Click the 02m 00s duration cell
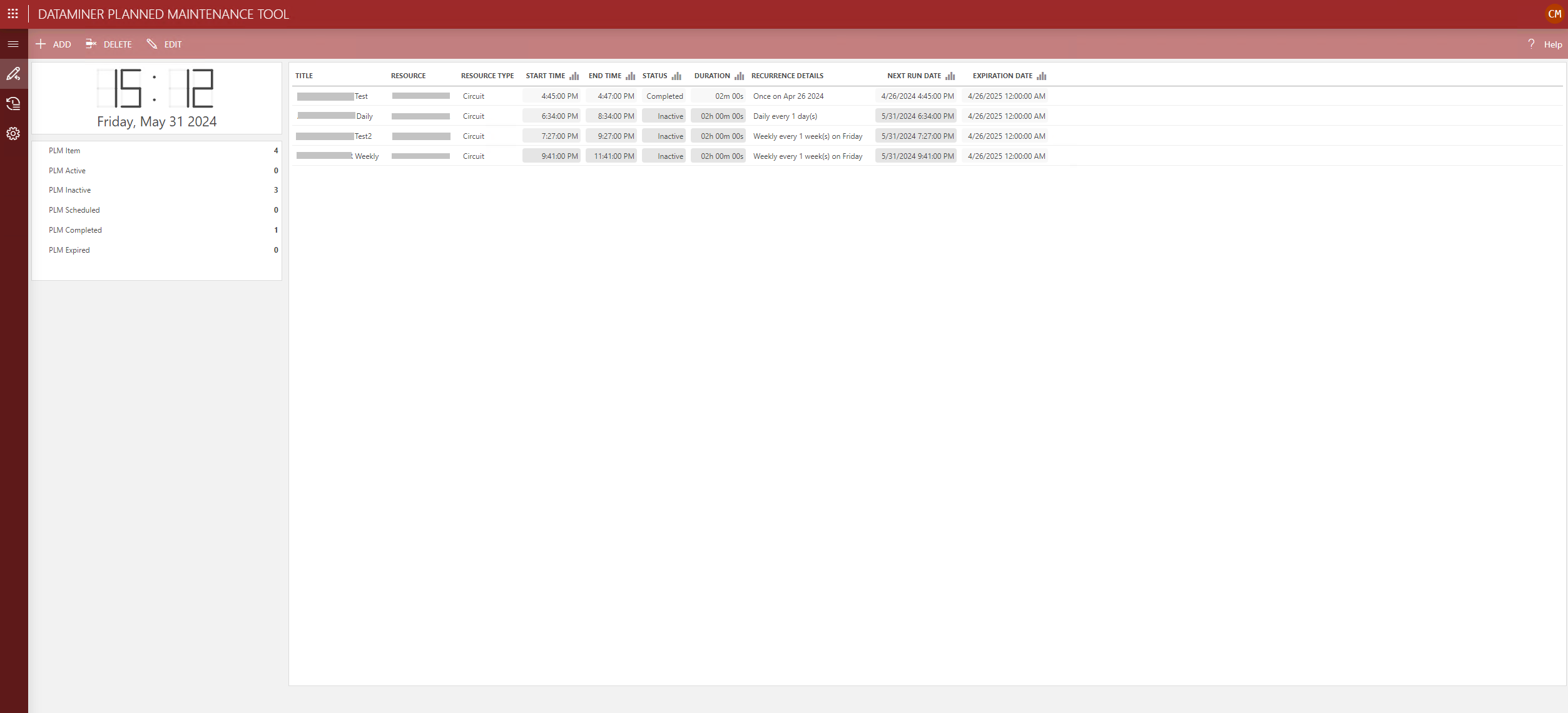 coord(718,96)
